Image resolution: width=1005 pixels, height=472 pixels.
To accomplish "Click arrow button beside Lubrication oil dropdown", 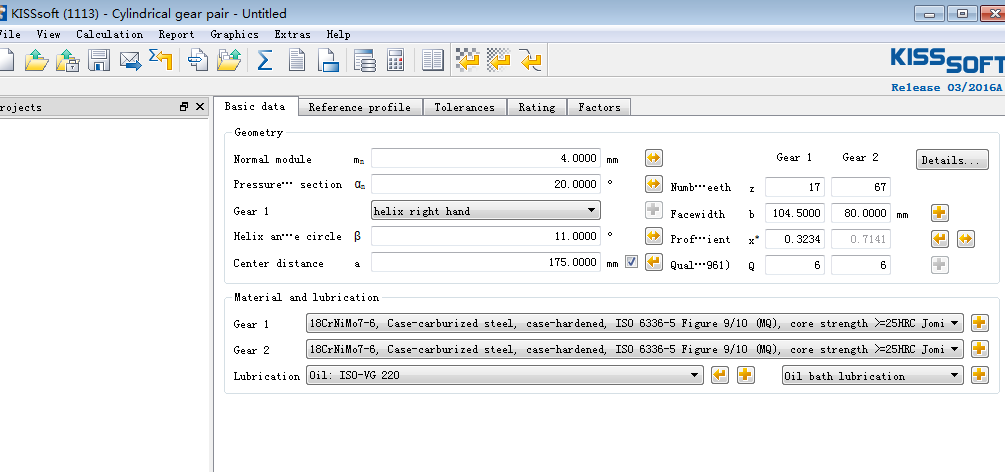I will (x=720, y=375).
